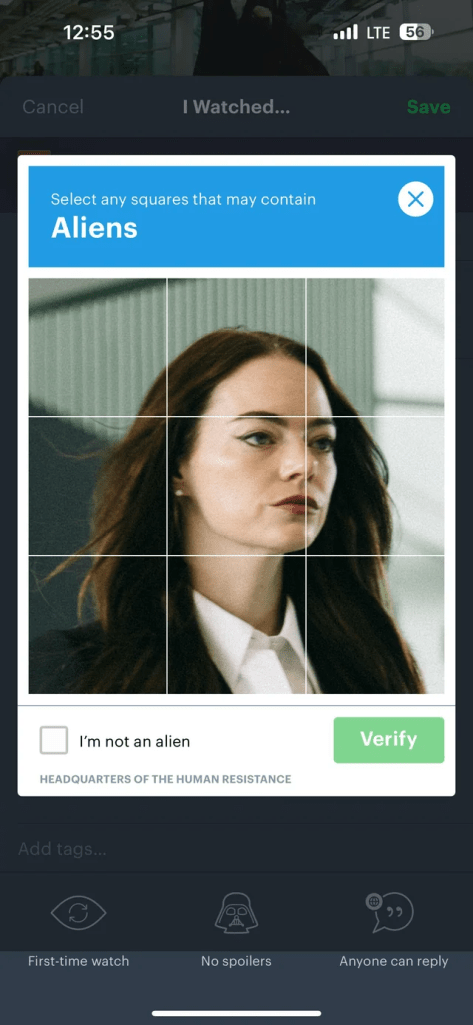Select the top-right captcha square
473x1025 pixels.
point(375,347)
